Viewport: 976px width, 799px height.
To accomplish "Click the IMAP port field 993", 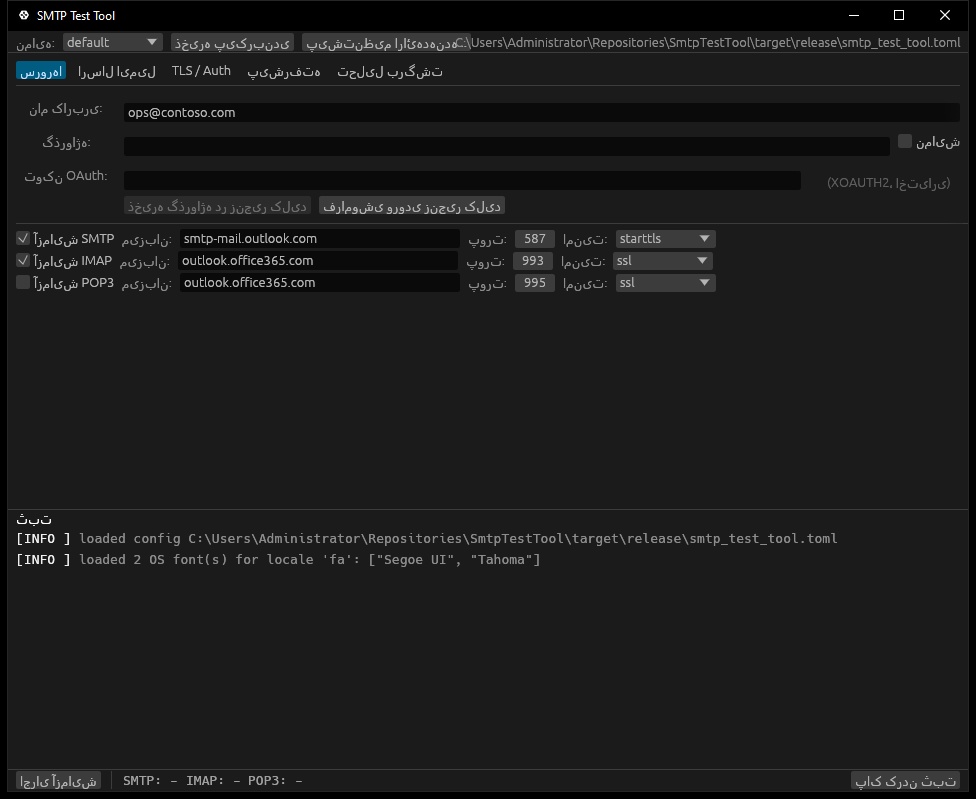I will coord(532,260).
